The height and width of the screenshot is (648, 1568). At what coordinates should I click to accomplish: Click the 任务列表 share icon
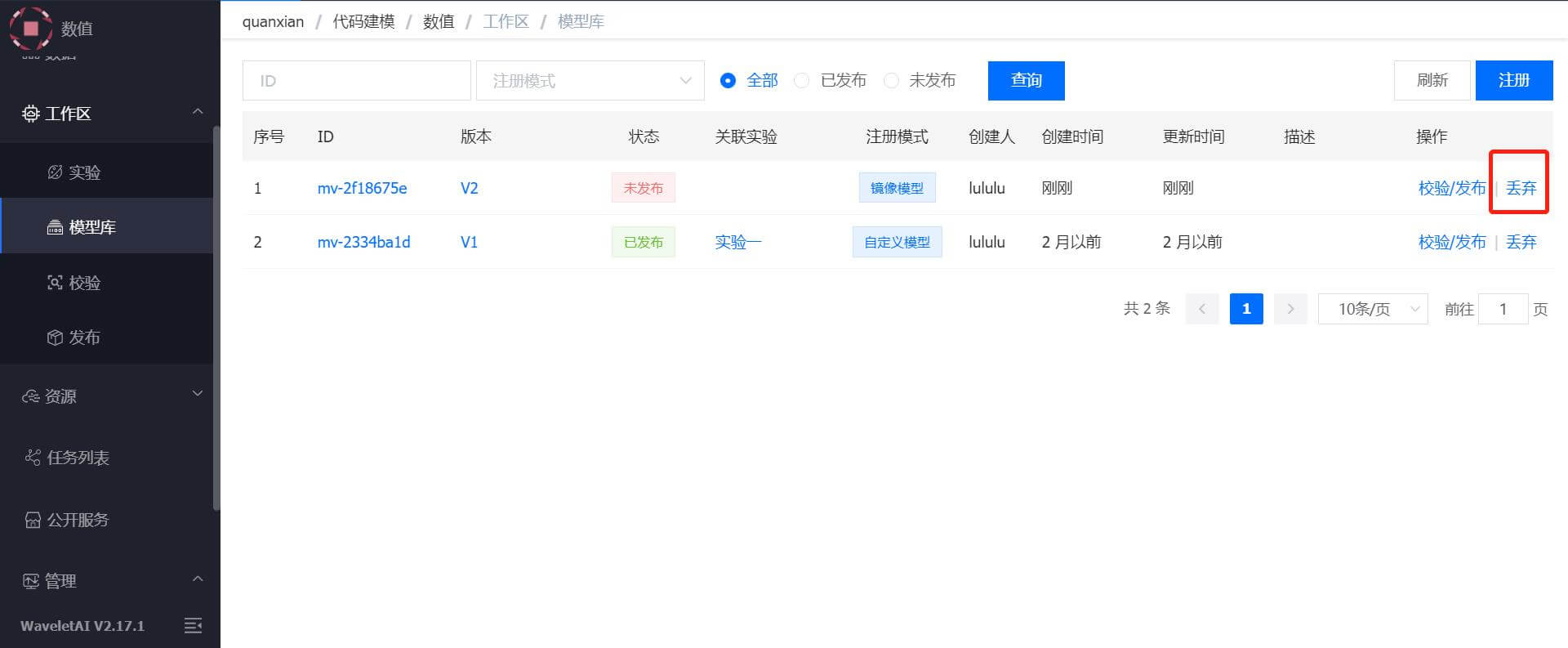point(33,457)
